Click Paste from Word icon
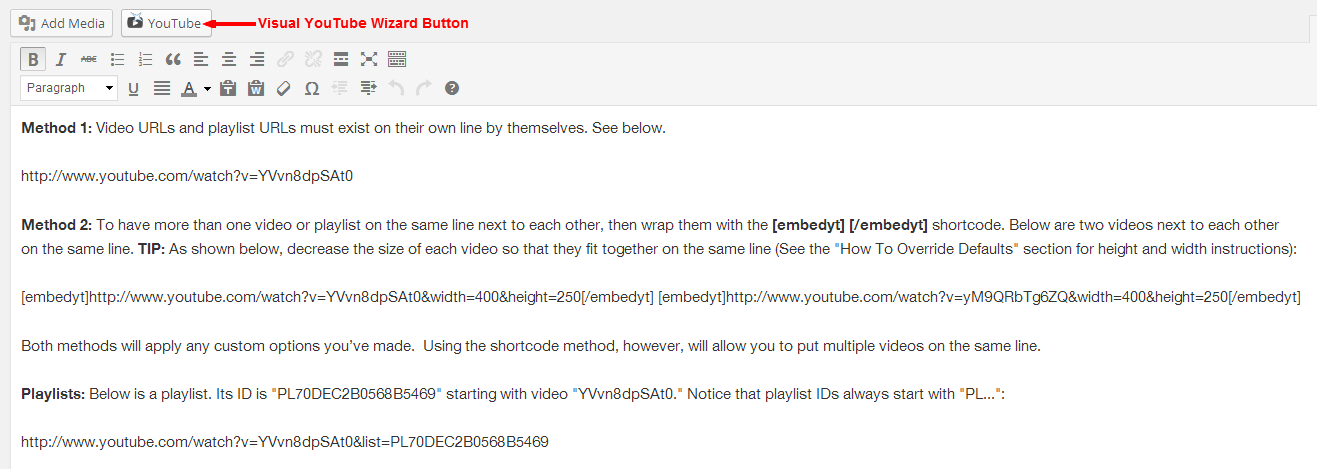1317x469 pixels. click(255, 88)
